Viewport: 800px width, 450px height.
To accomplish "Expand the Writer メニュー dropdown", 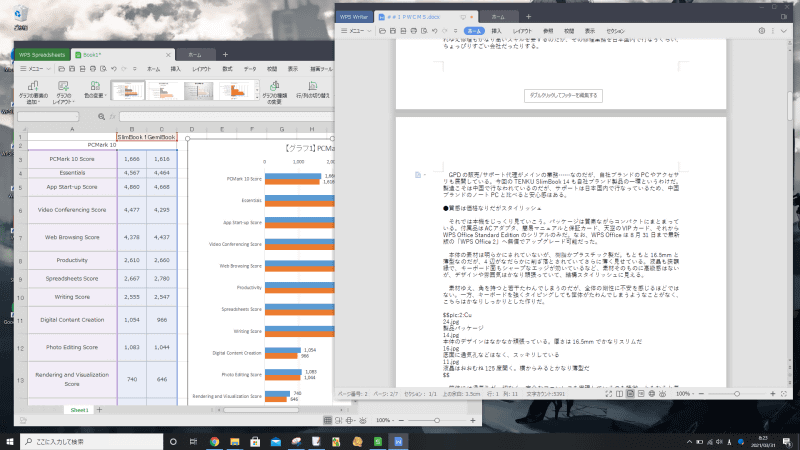I will pyautogui.click(x=356, y=31).
